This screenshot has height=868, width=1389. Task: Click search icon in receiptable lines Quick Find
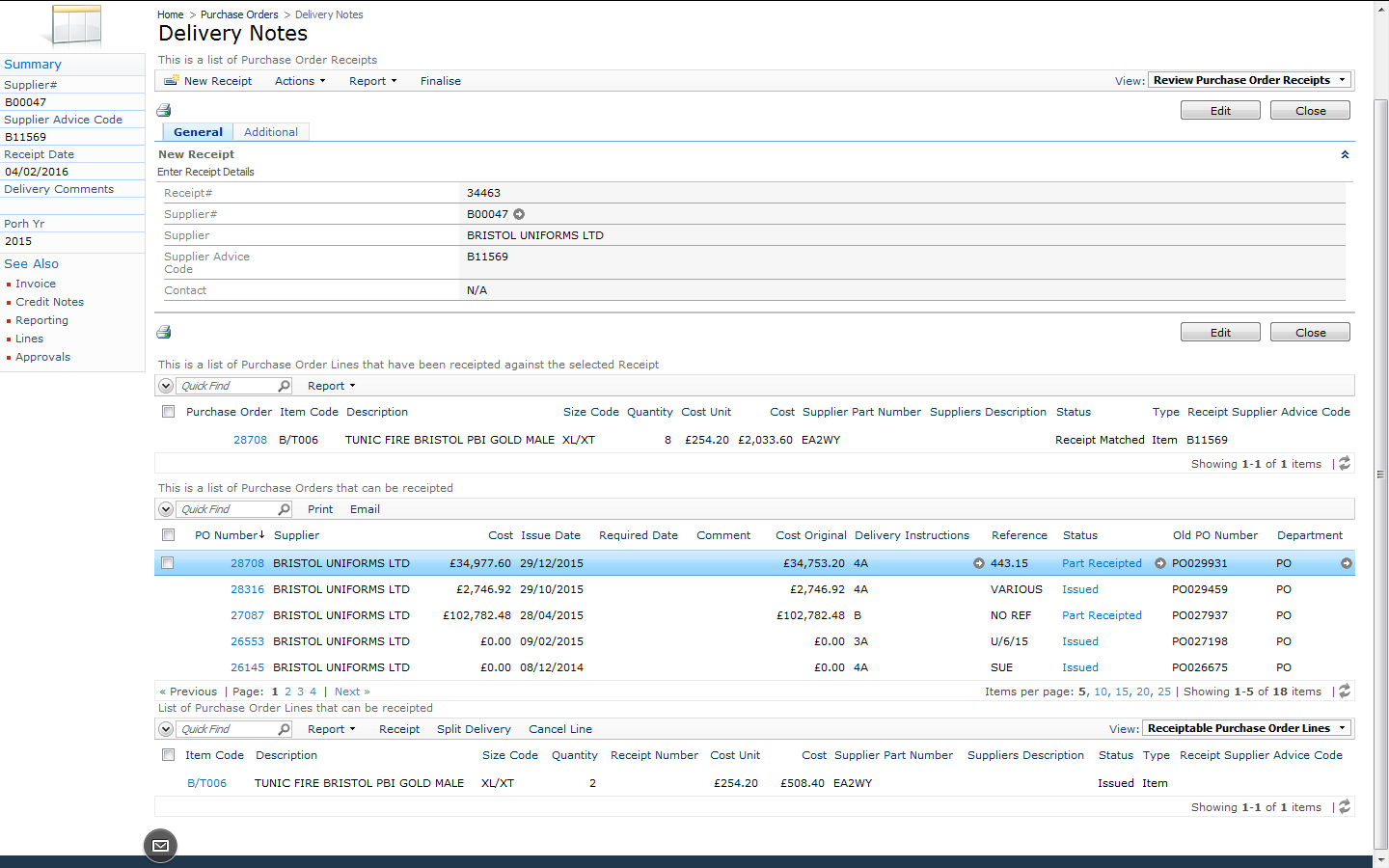click(284, 729)
